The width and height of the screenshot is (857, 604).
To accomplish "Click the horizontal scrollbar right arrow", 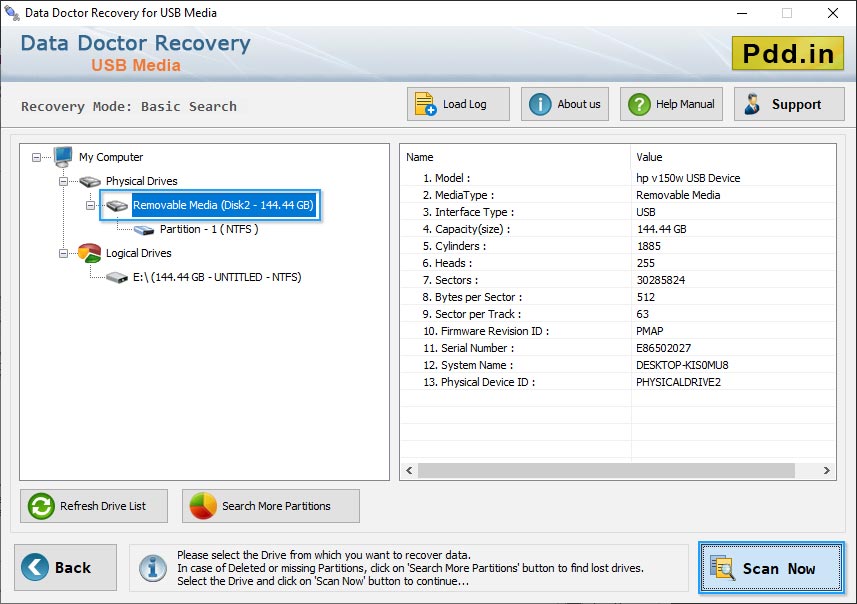I will (x=826, y=470).
